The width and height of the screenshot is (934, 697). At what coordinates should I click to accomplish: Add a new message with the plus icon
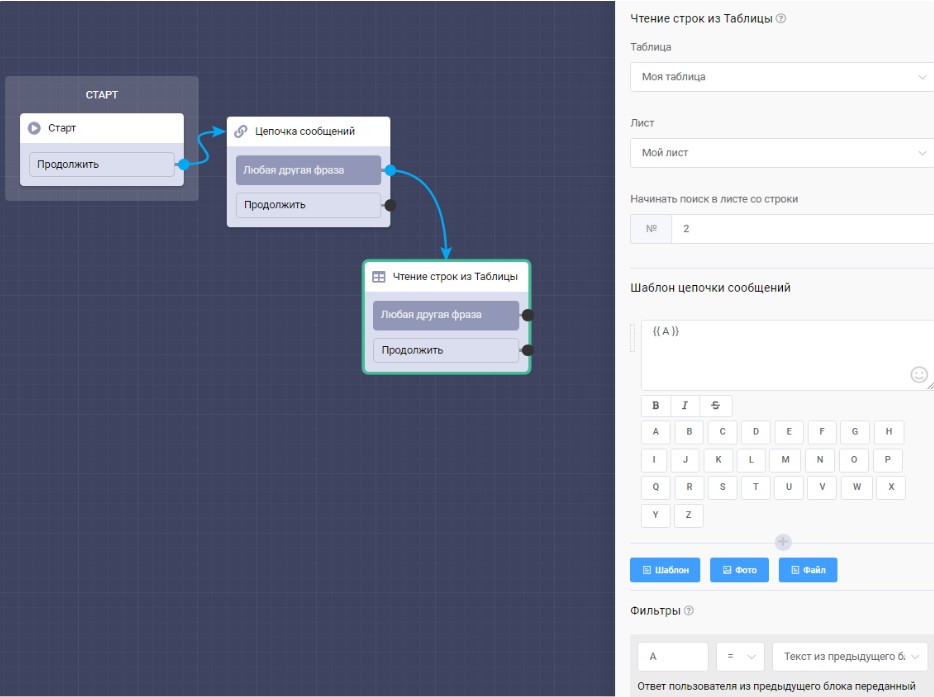click(783, 542)
